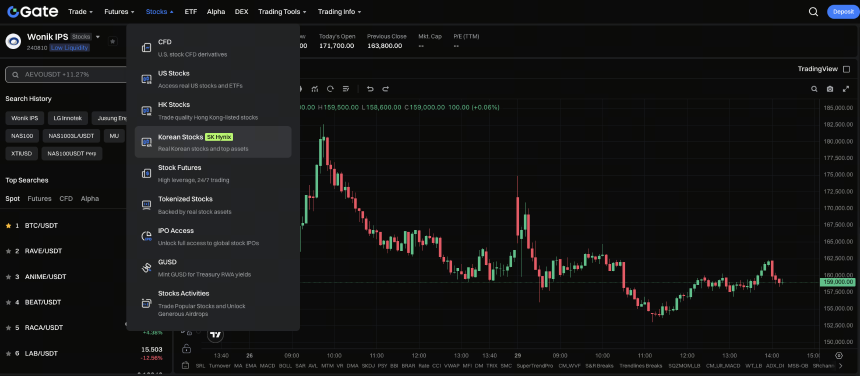This screenshot has height=376, width=860.
Task: Select Stock Futures menu entry
Action: [213, 173]
